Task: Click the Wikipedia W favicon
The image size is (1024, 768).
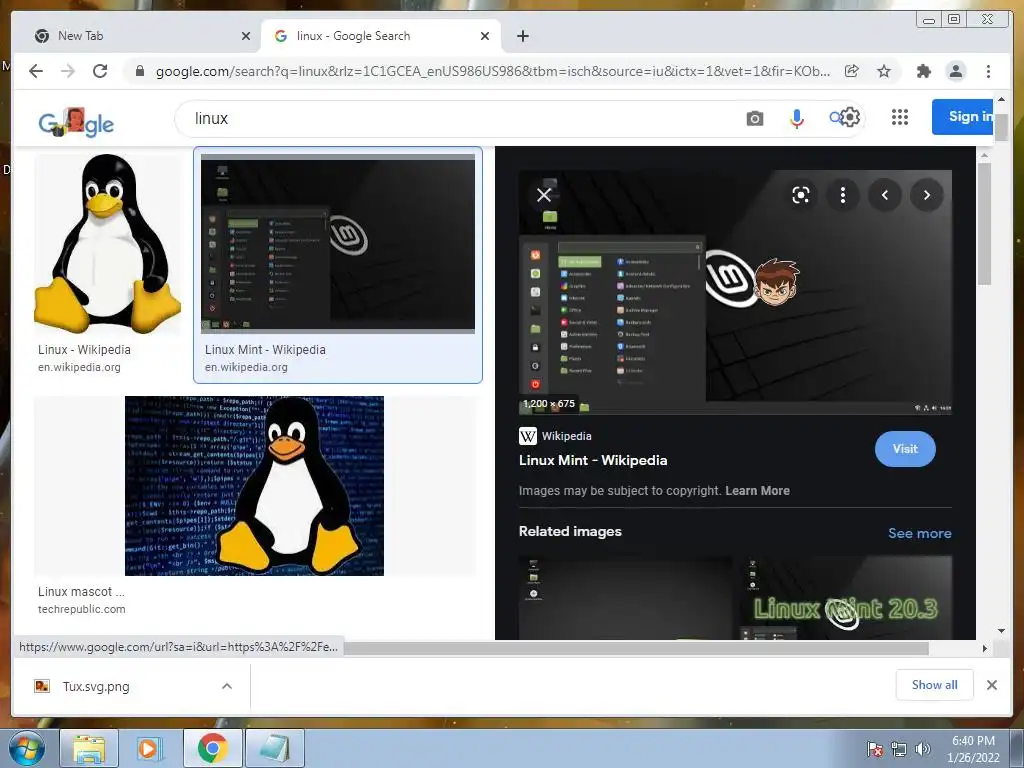Action: 528,436
